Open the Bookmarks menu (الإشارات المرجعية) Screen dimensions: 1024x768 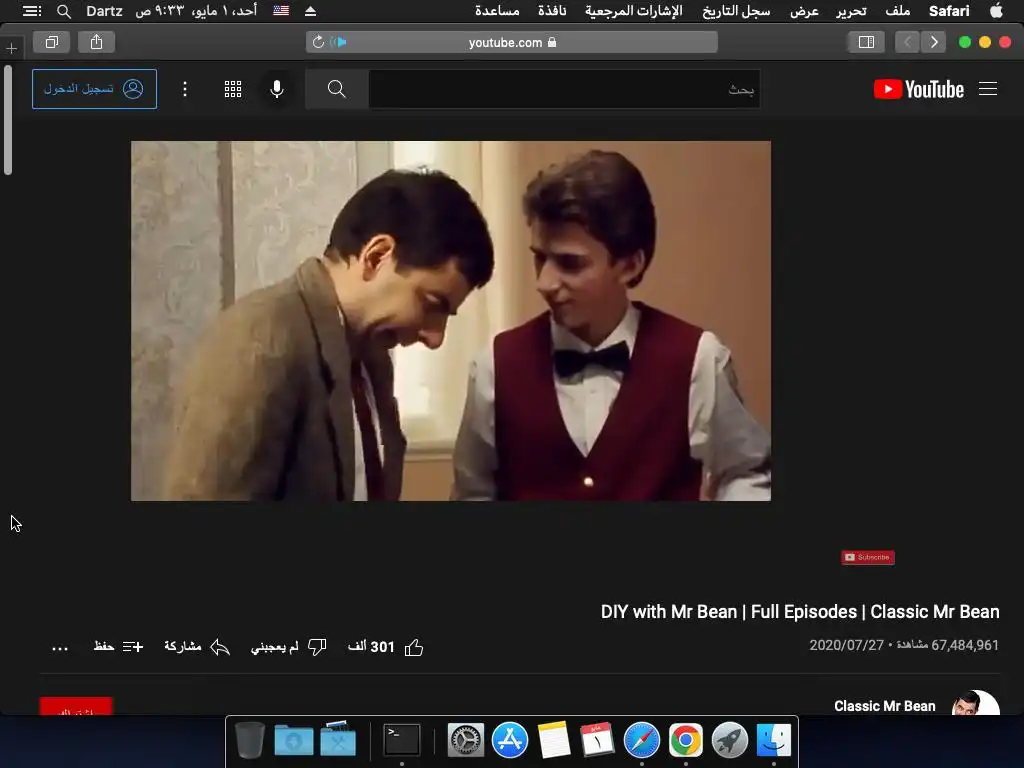coord(633,10)
